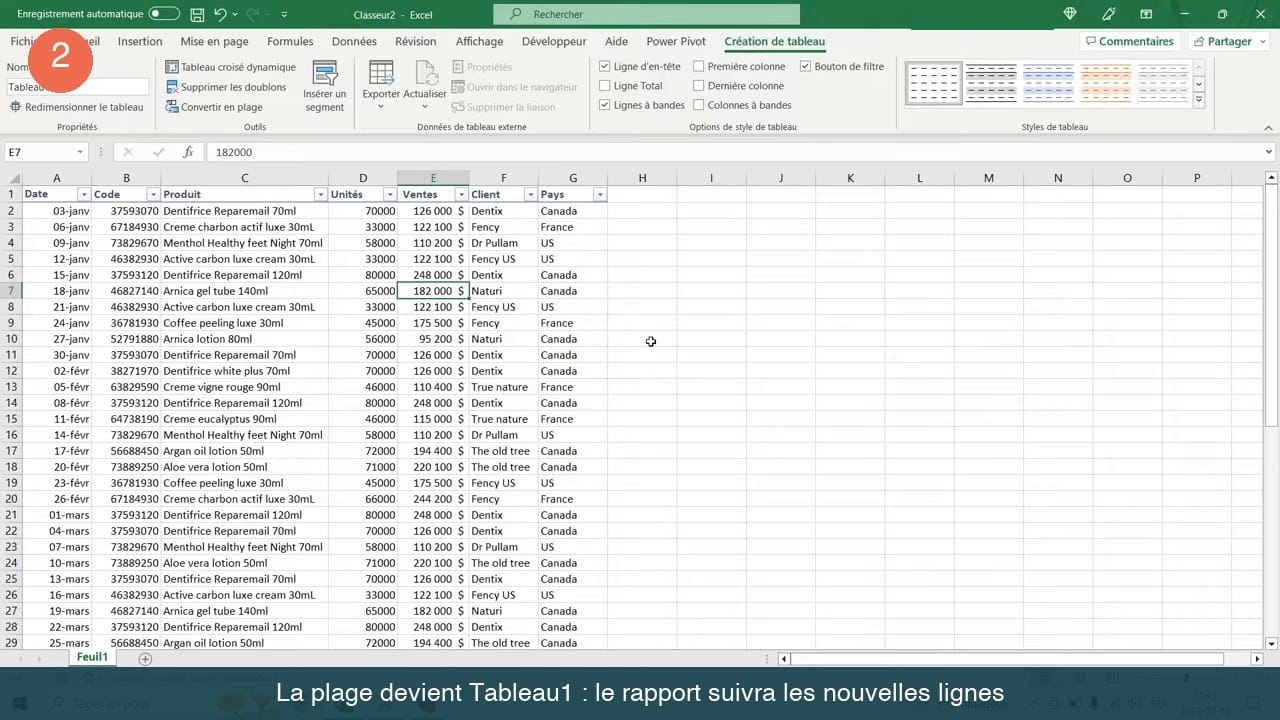Click the Microsoft Premium diamond icon
The image size is (1280, 720).
[1070, 14]
